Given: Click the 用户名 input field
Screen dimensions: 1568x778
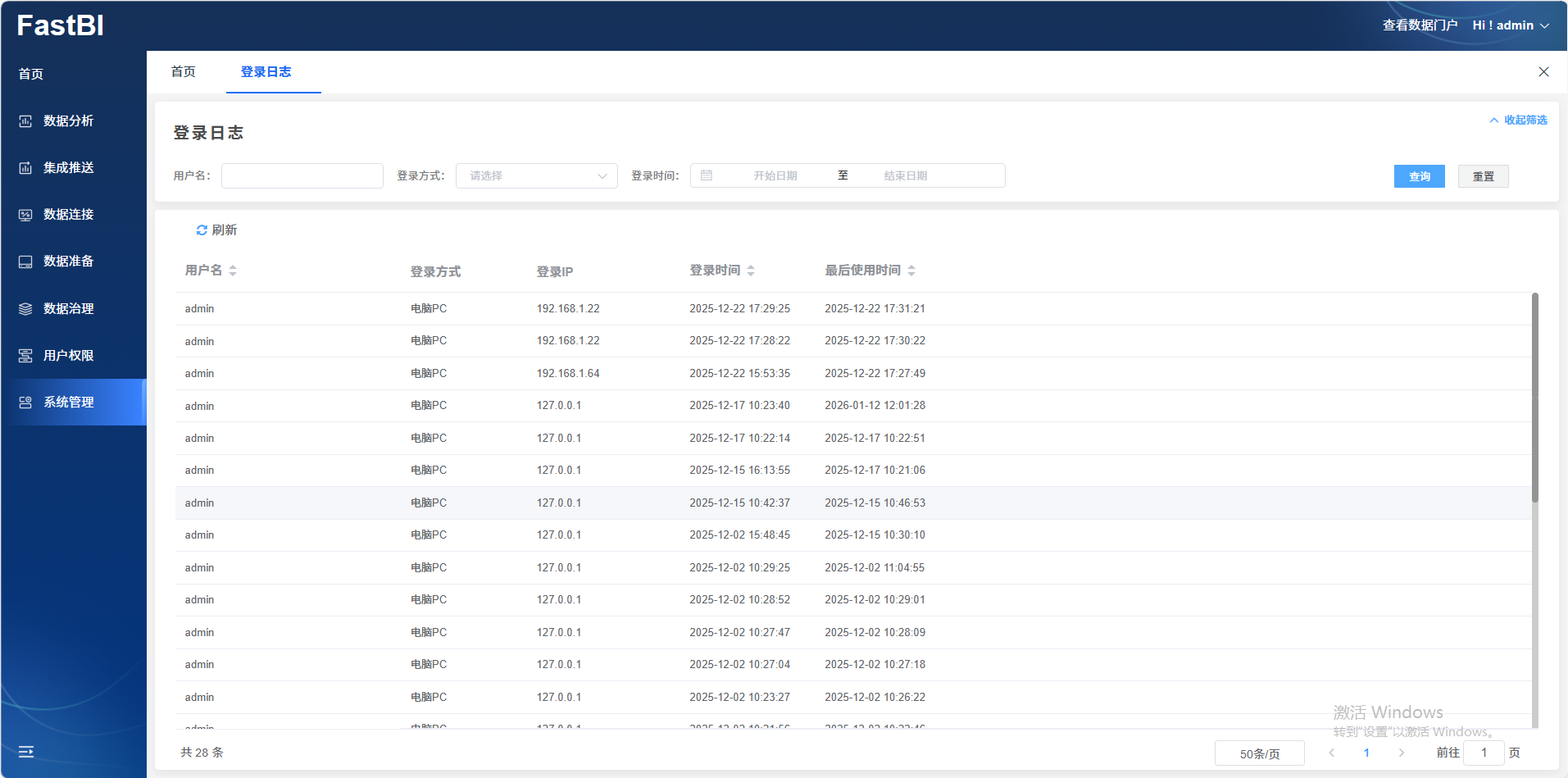Looking at the screenshot, I should click(302, 176).
